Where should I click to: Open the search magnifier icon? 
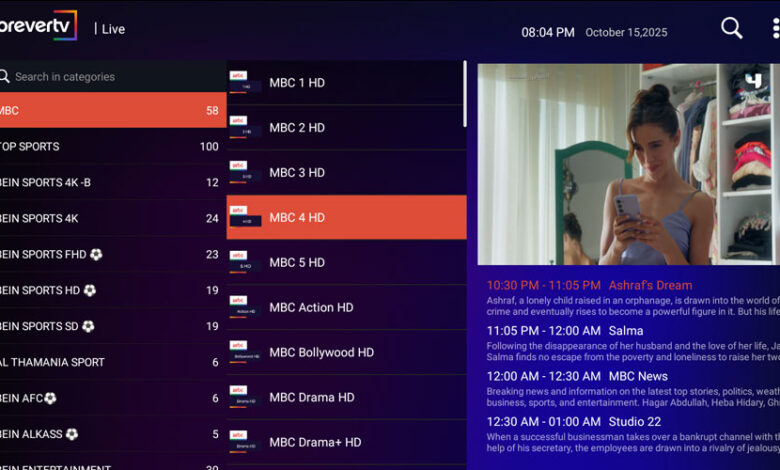pos(732,29)
